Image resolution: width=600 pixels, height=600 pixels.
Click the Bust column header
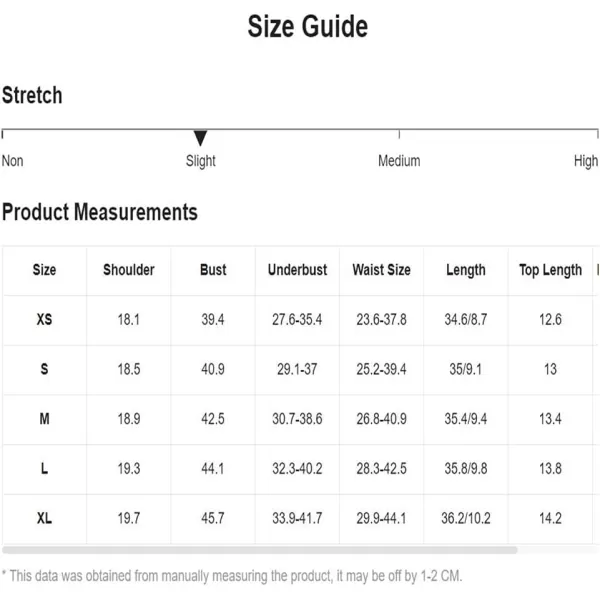(213, 270)
